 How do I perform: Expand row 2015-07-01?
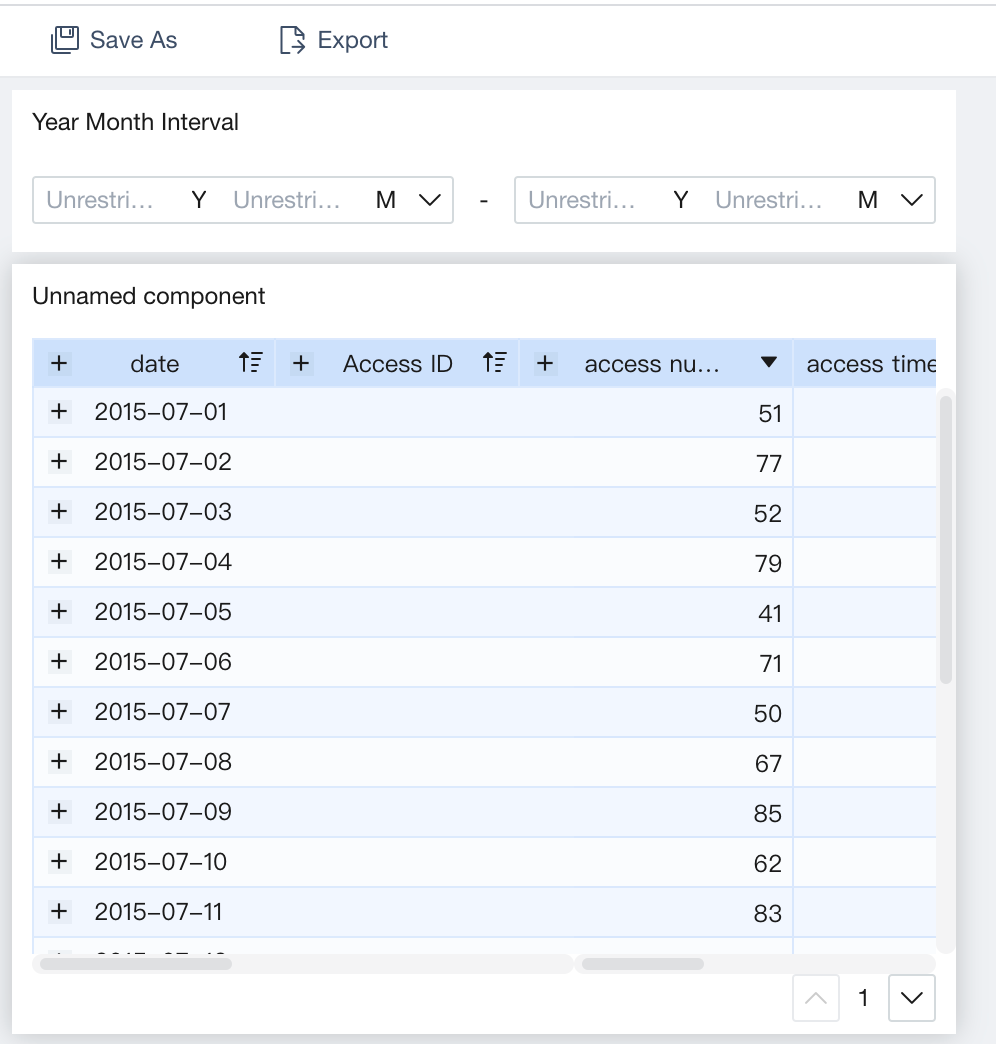point(59,412)
